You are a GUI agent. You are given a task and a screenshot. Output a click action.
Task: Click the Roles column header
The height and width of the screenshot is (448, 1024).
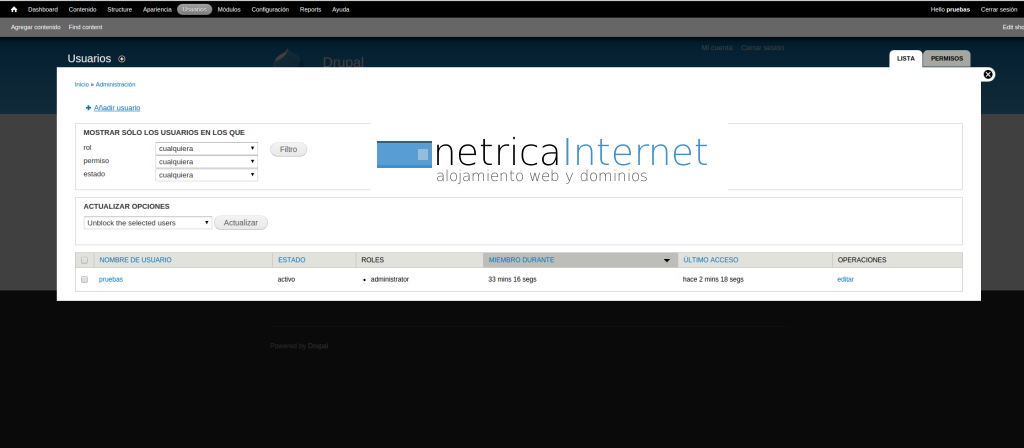point(373,260)
